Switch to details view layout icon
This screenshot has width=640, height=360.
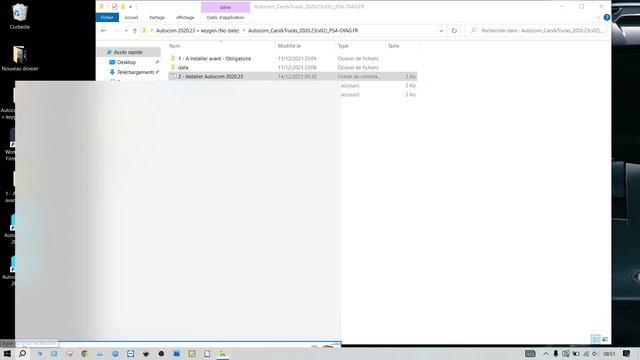pyautogui.click(x=596, y=339)
